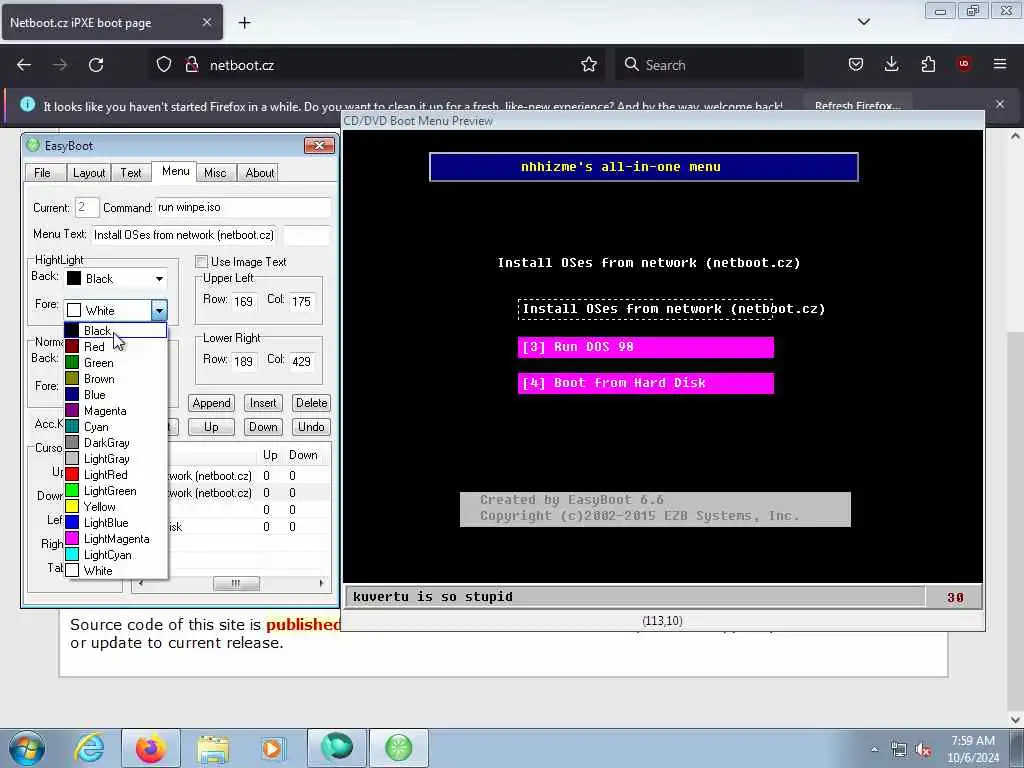Viewport: 1024px width, 768px height.
Task: Pick LightRed in the color dropdown
Action: [116, 475]
